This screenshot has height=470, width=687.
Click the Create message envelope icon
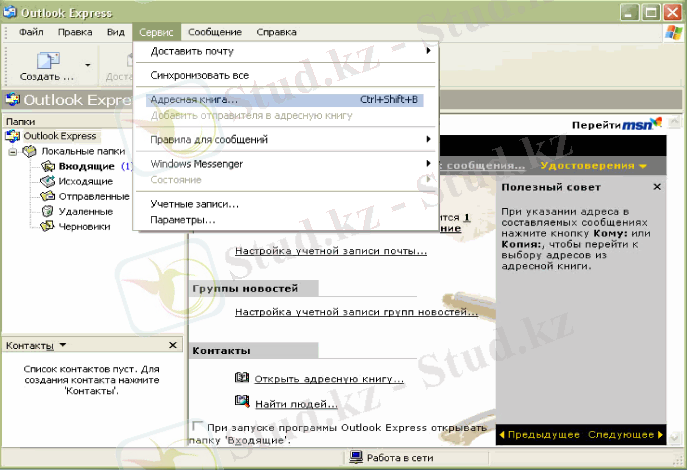pos(47,60)
